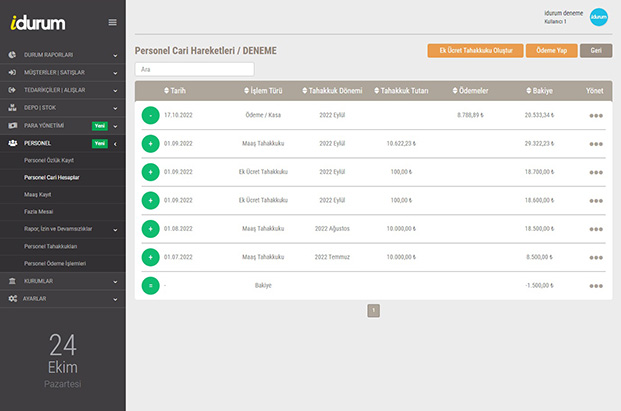Open the three-dot menu for the 18.600,00 balance row

point(596,201)
